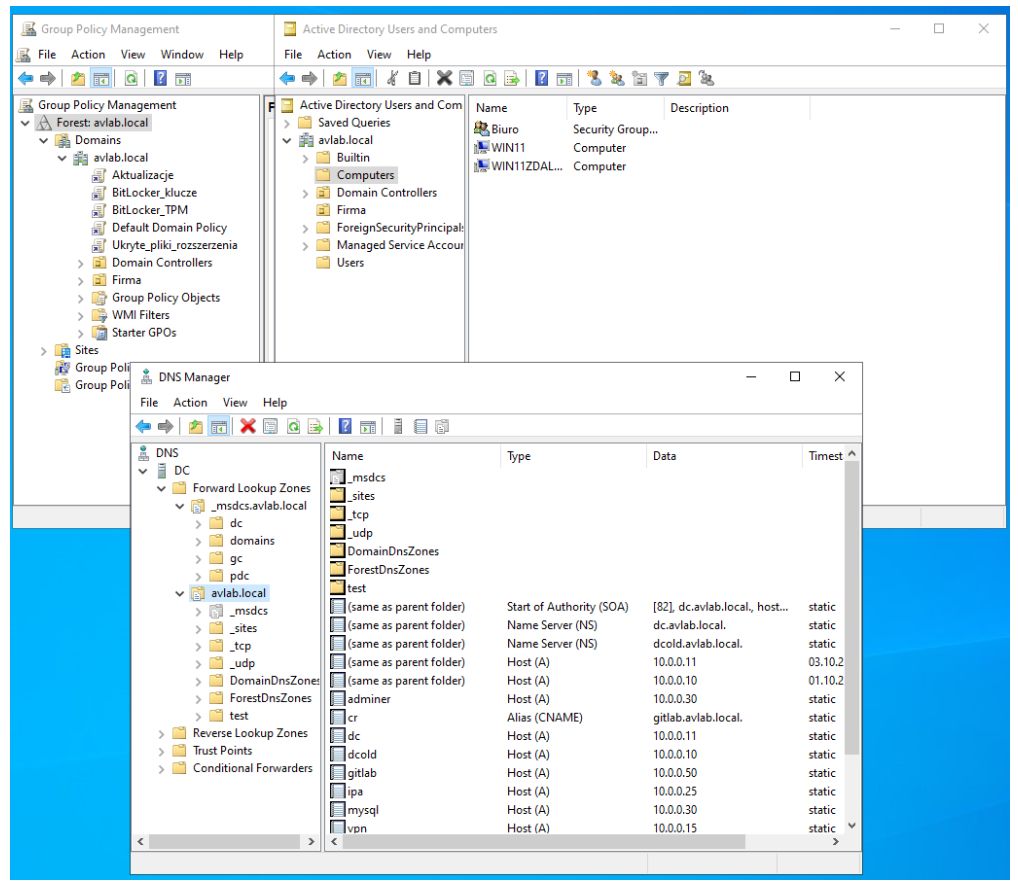1018x888 pixels.
Task: Open the Window menu in Group Policy Management
Action: 182,54
